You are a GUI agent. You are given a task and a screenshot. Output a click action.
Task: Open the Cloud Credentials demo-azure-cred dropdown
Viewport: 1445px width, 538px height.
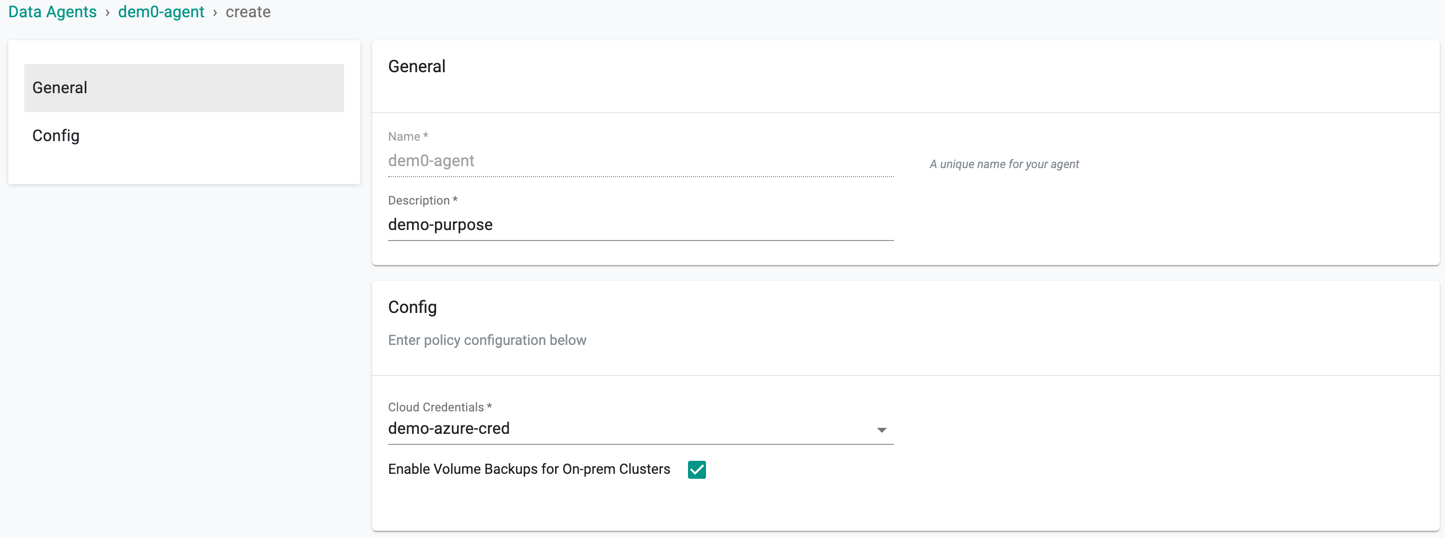coord(640,429)
